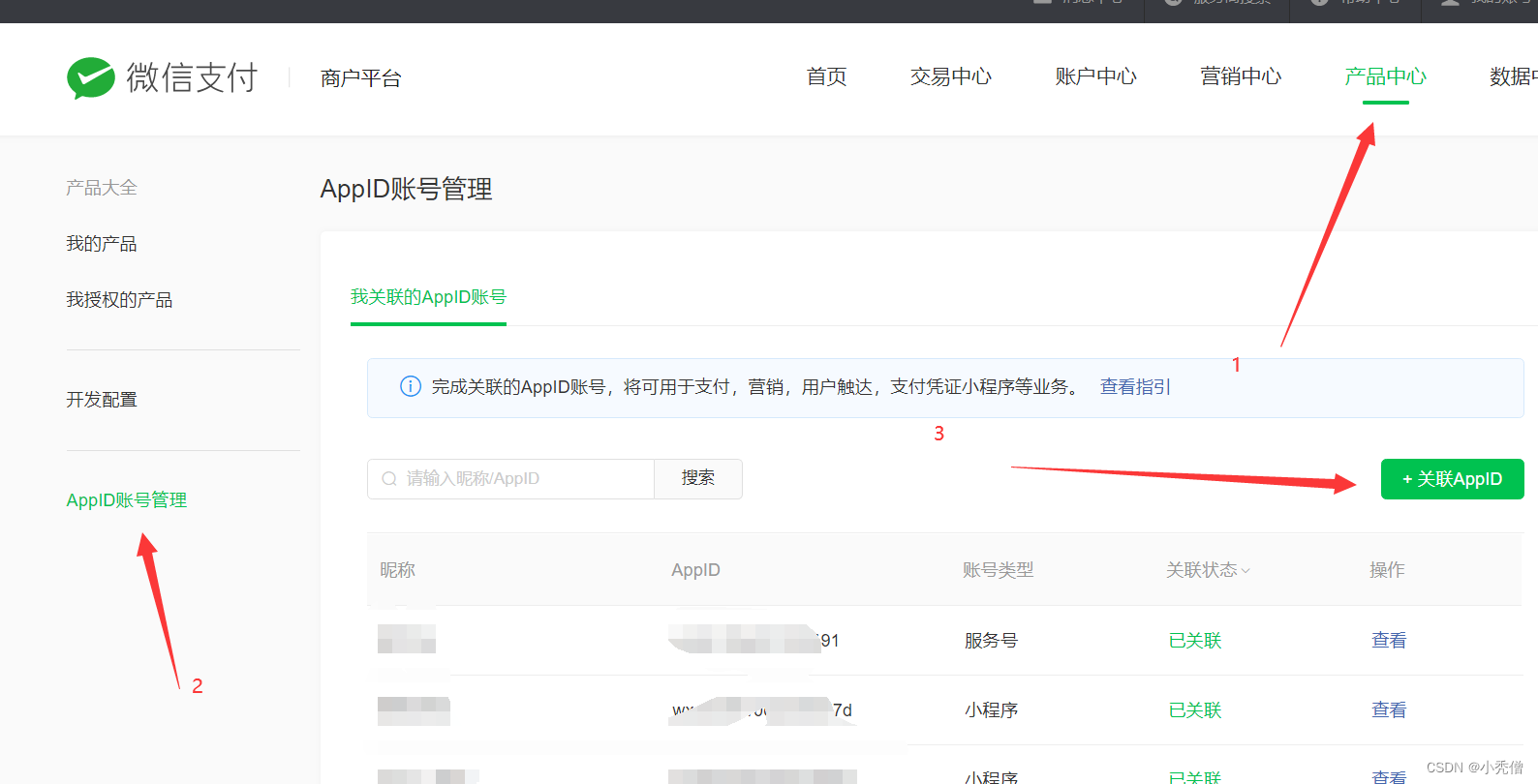Screen dimensions: 1538x784
Task: Open the 营销中心 navigation item
Action: click(1241, 76)
